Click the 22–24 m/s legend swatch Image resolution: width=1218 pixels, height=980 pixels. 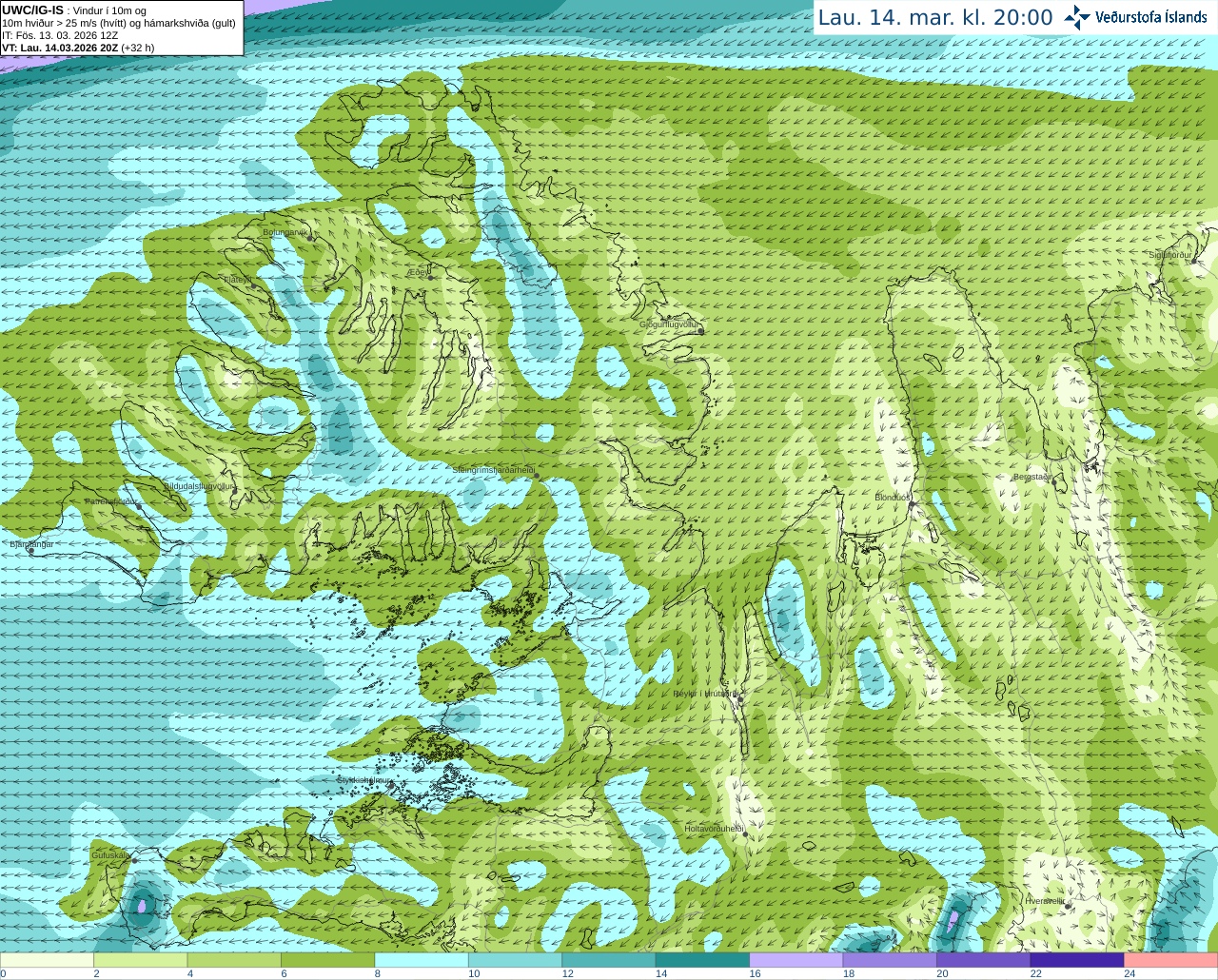pyautogui.click(x=1077, y=960)
